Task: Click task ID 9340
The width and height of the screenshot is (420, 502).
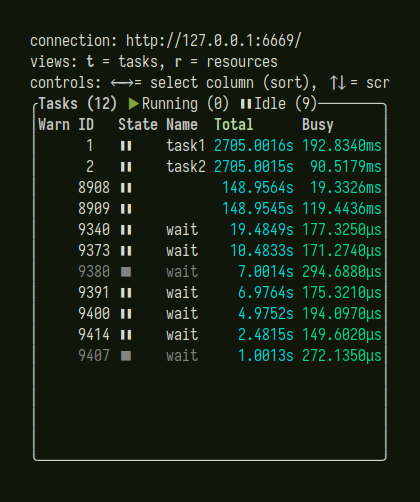Action: 94,230
